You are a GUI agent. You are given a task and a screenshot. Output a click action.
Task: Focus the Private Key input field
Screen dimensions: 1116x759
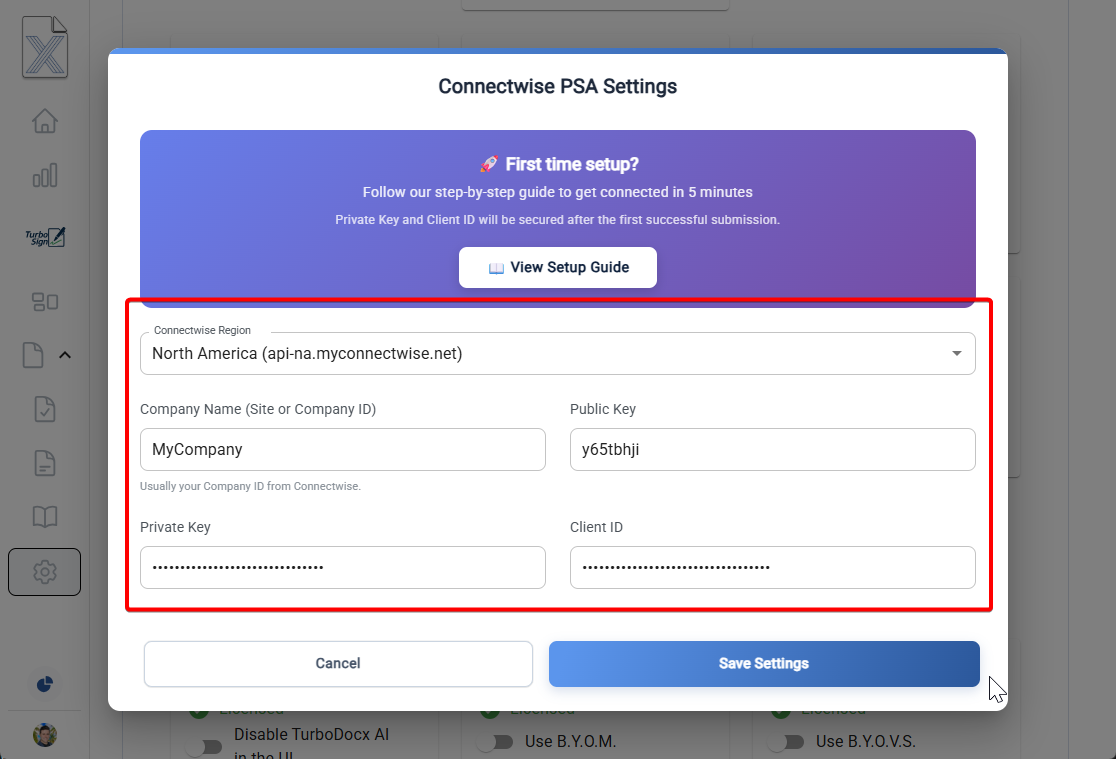click(x=343, y=567)
